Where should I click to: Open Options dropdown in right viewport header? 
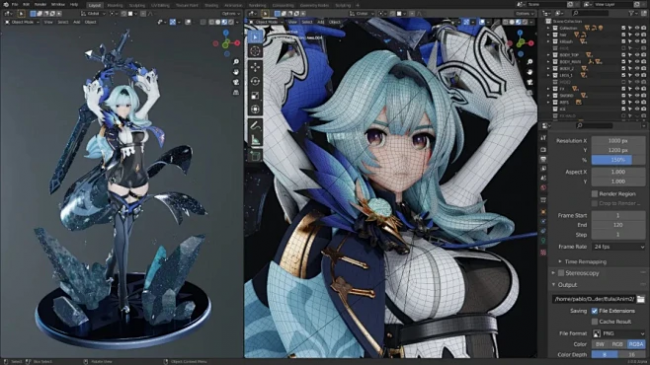525,13
